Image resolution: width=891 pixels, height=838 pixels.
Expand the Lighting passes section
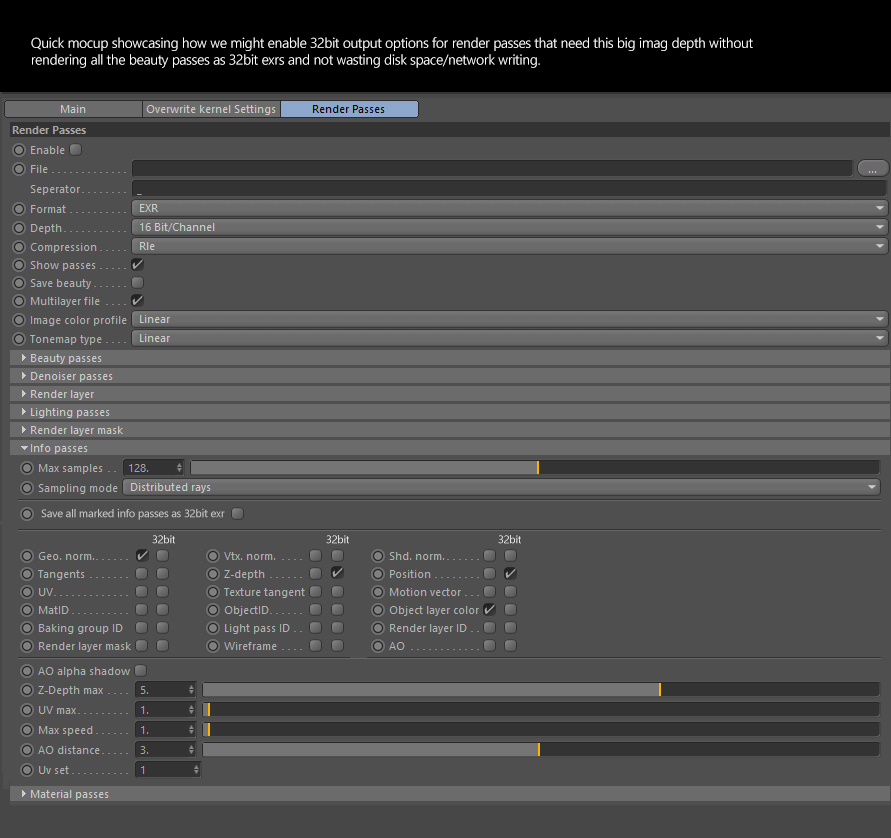point(450,412)
